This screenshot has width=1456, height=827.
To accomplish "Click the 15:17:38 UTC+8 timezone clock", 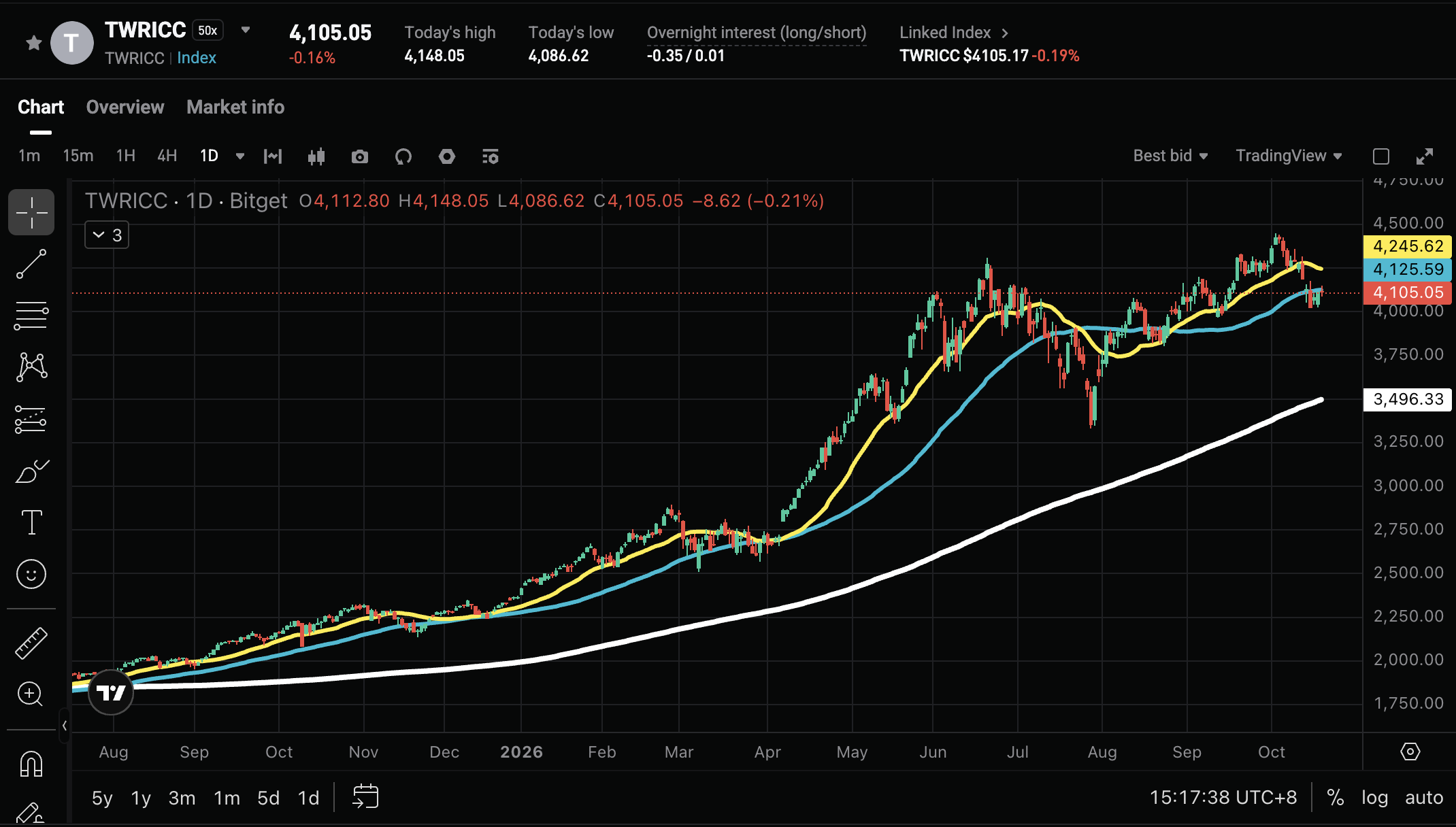I will [1223, 797].
